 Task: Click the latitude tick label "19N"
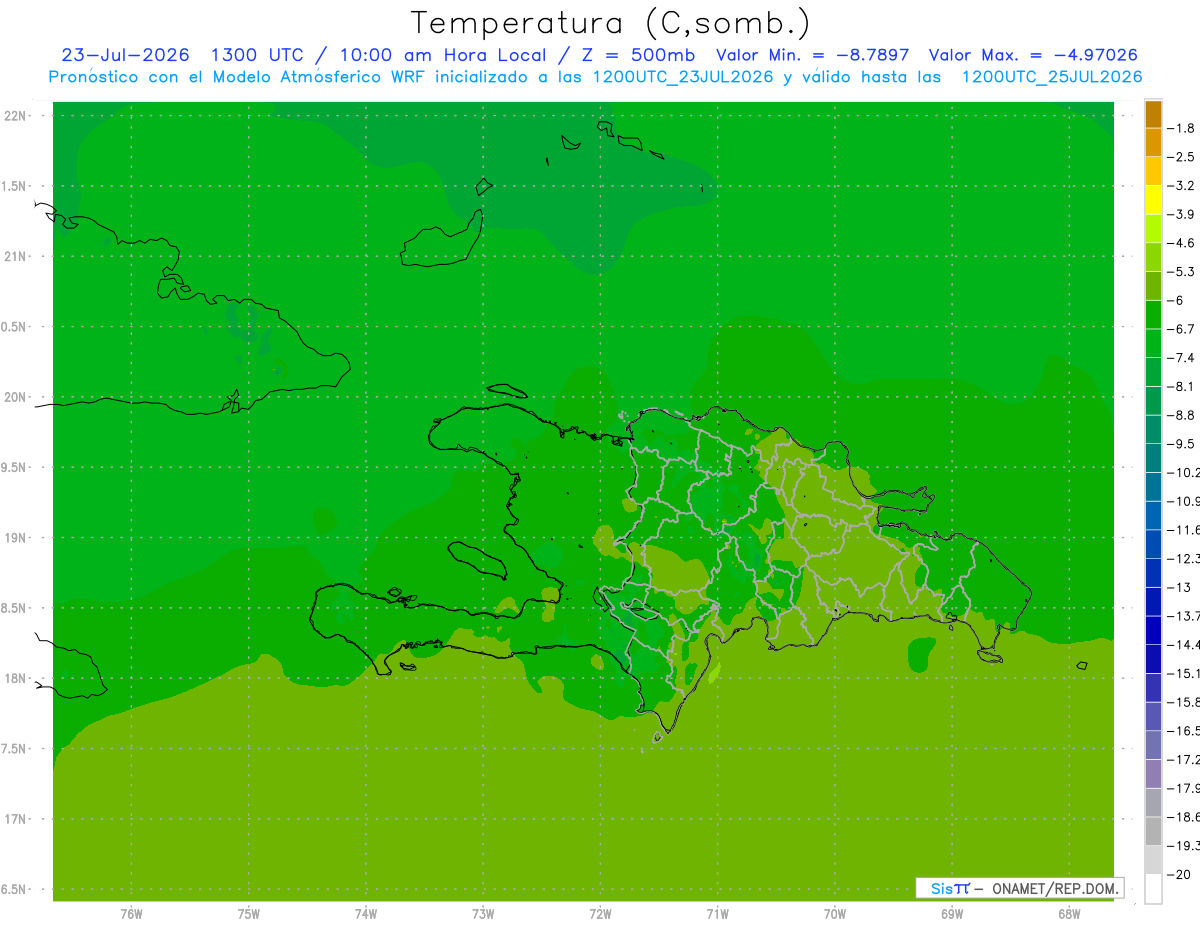(x=16, y=538)
